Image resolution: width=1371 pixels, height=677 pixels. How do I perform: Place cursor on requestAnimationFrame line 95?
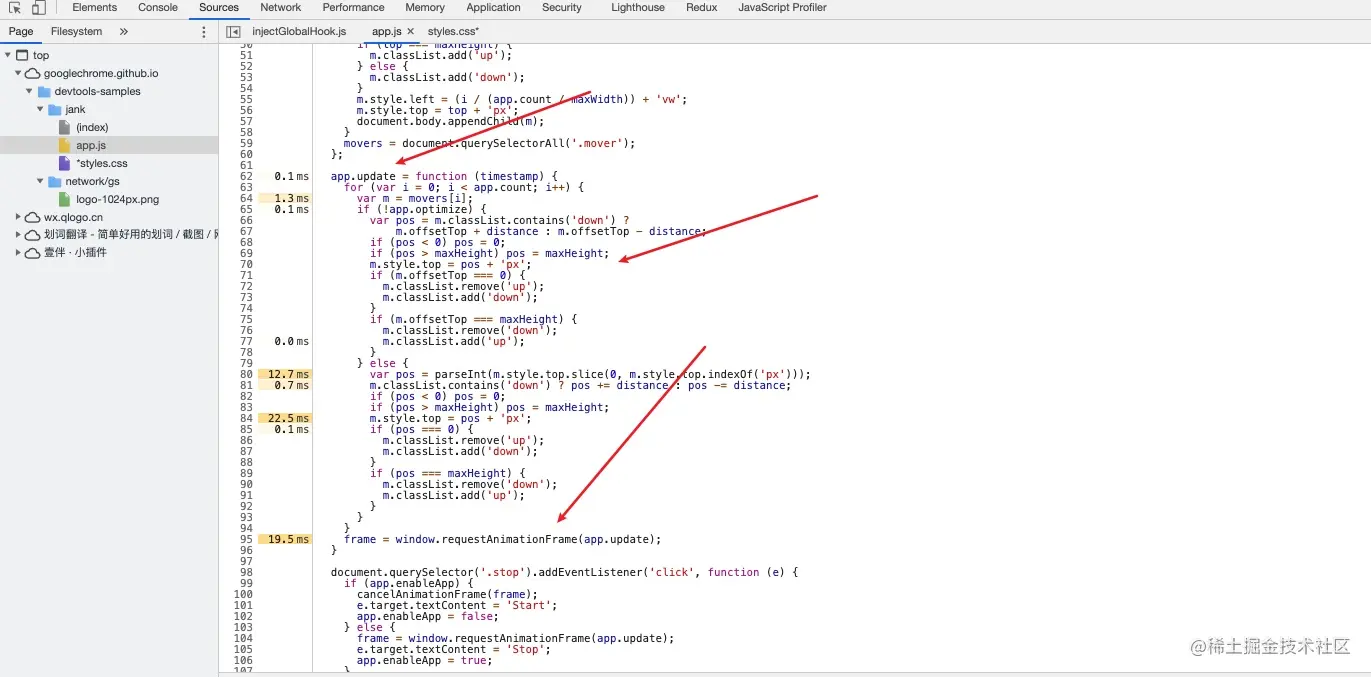coord(503,539)
